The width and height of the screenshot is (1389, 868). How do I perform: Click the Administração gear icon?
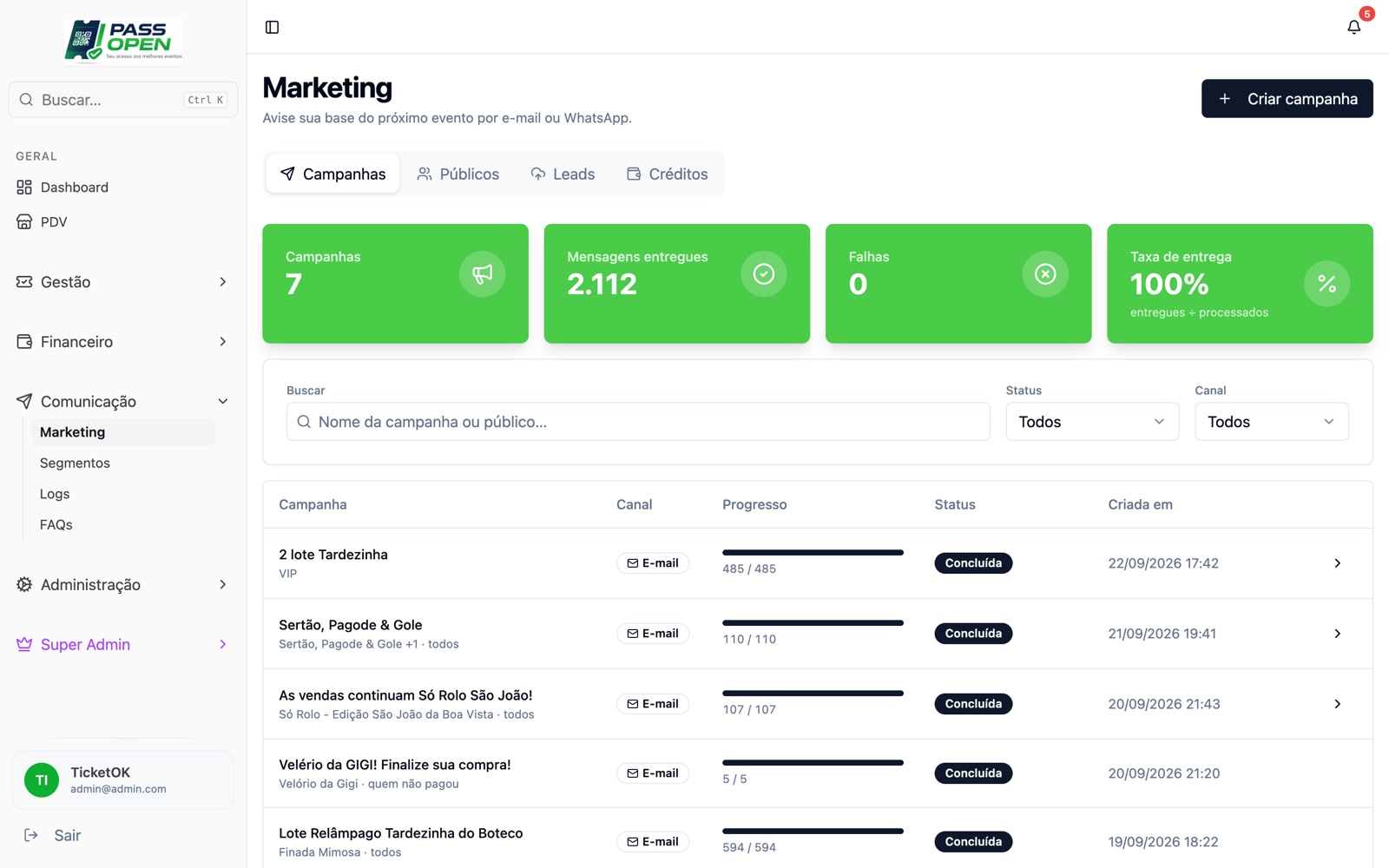(x=24, y=584)
